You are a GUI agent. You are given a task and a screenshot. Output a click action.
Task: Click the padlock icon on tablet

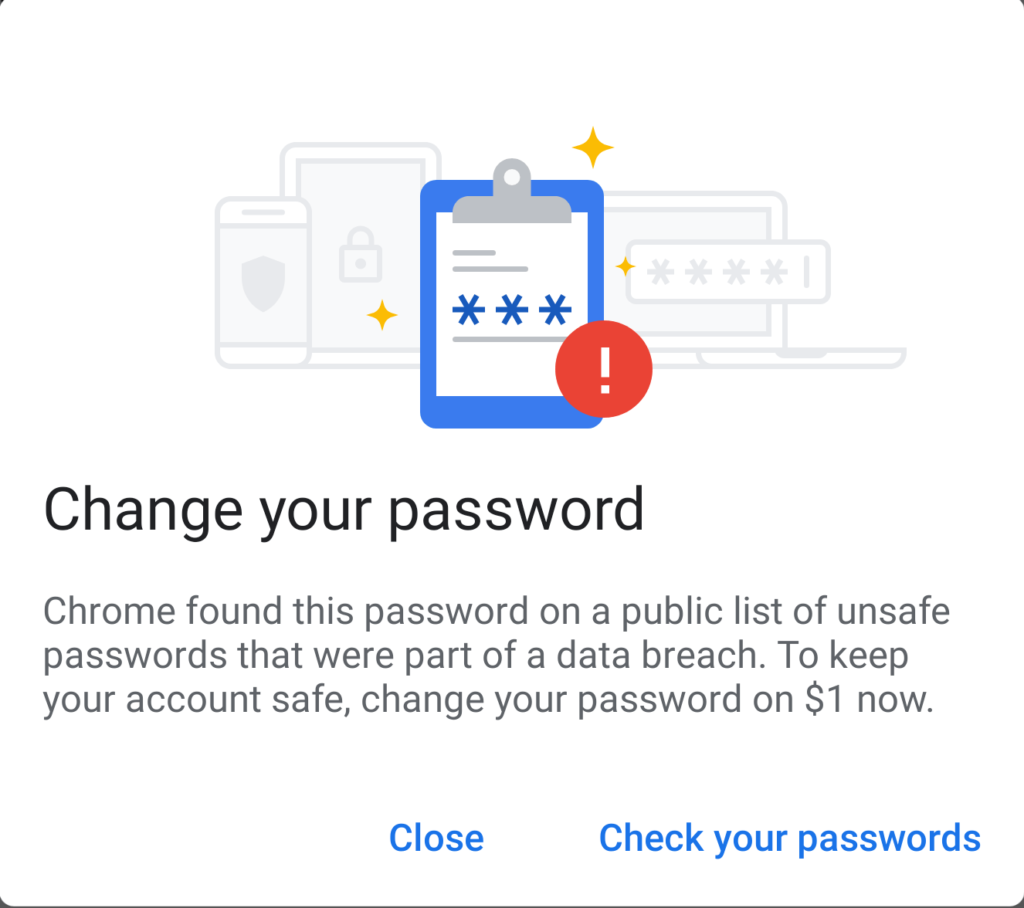pos(360,255)
